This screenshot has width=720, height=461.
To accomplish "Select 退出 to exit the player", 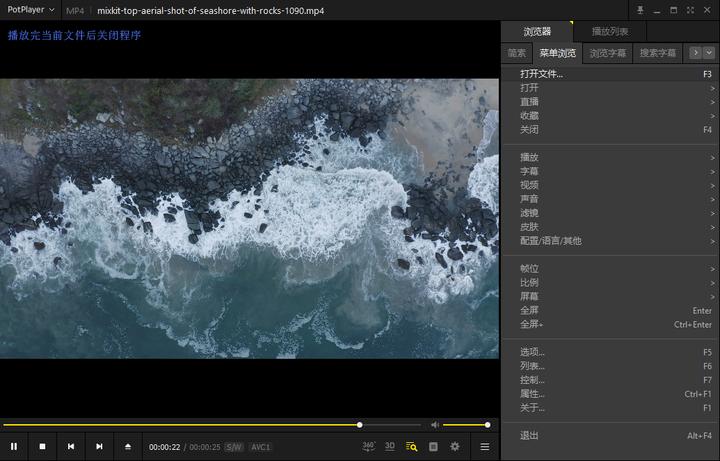I will [529, 435].
